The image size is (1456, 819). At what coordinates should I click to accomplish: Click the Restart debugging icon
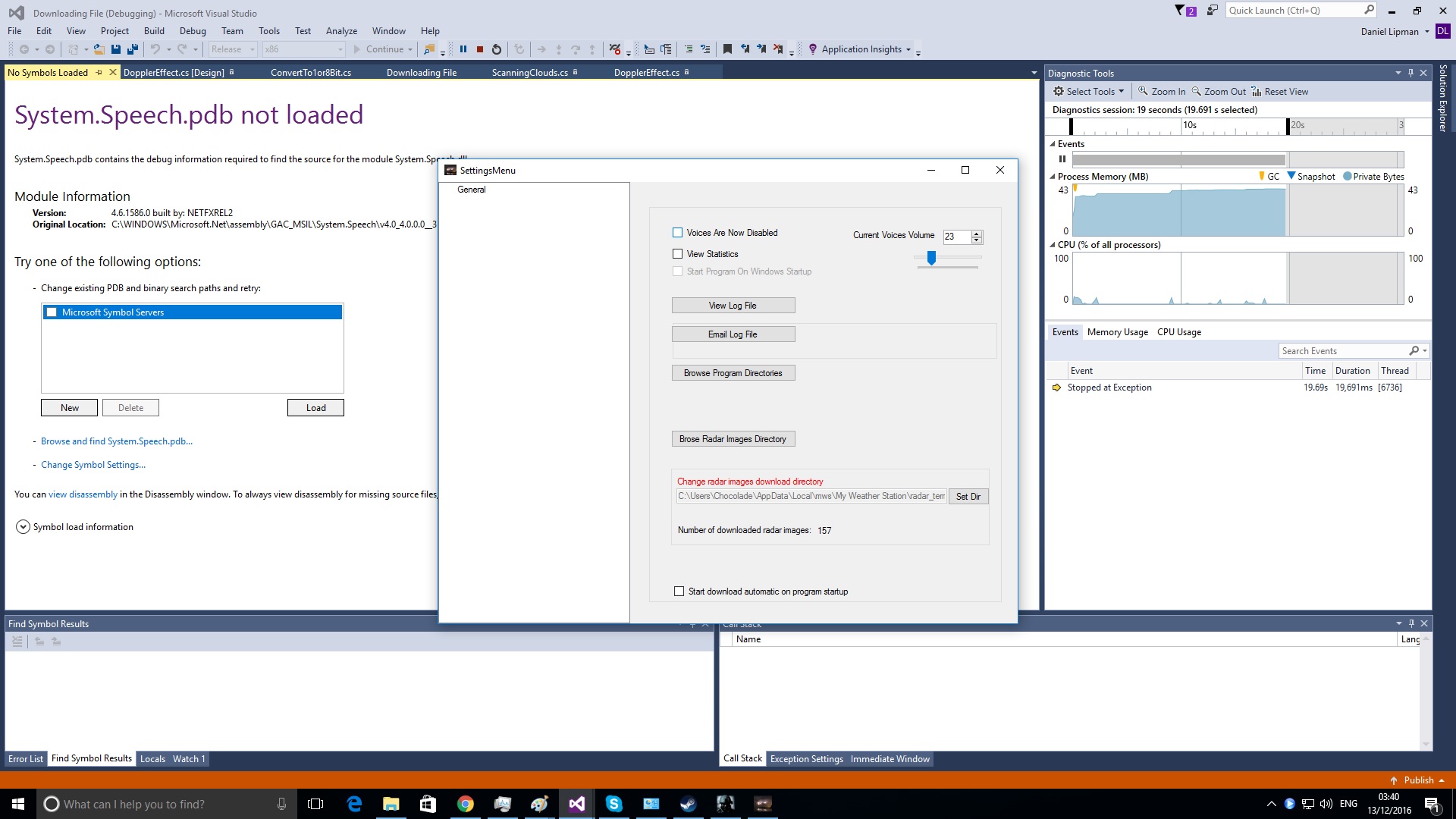coord(497,49)
